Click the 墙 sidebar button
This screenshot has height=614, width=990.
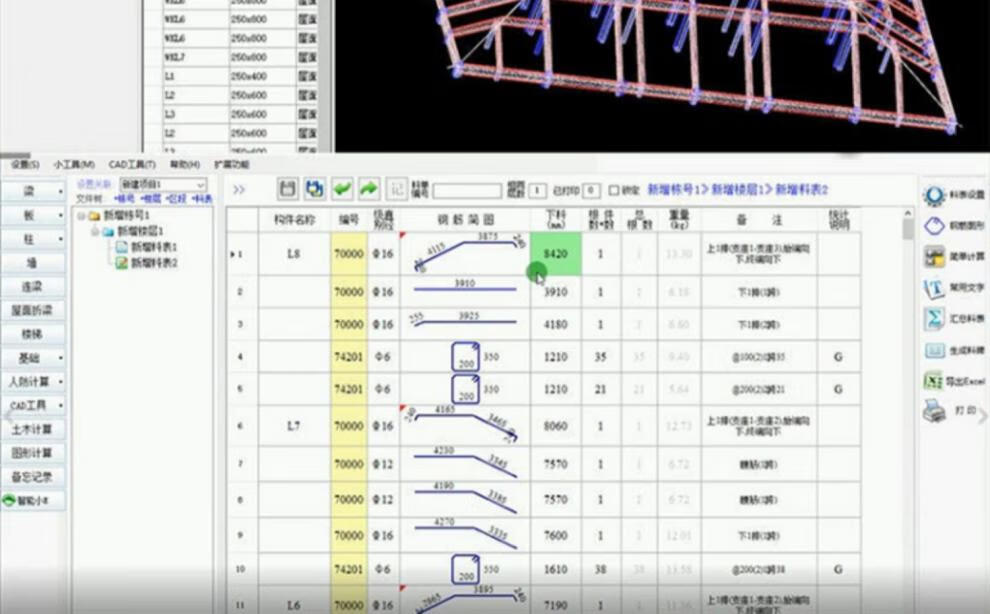[x=33, y=263]
